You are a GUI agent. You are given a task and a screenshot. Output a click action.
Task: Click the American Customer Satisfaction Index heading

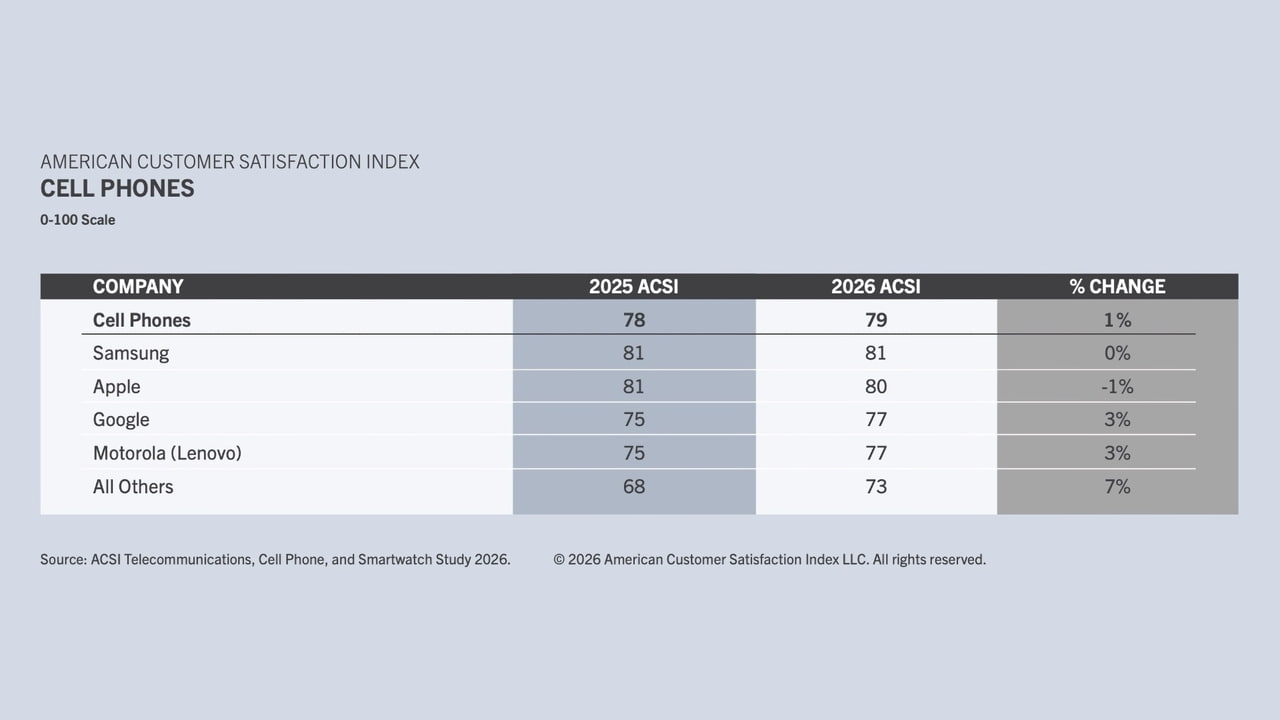230,161
